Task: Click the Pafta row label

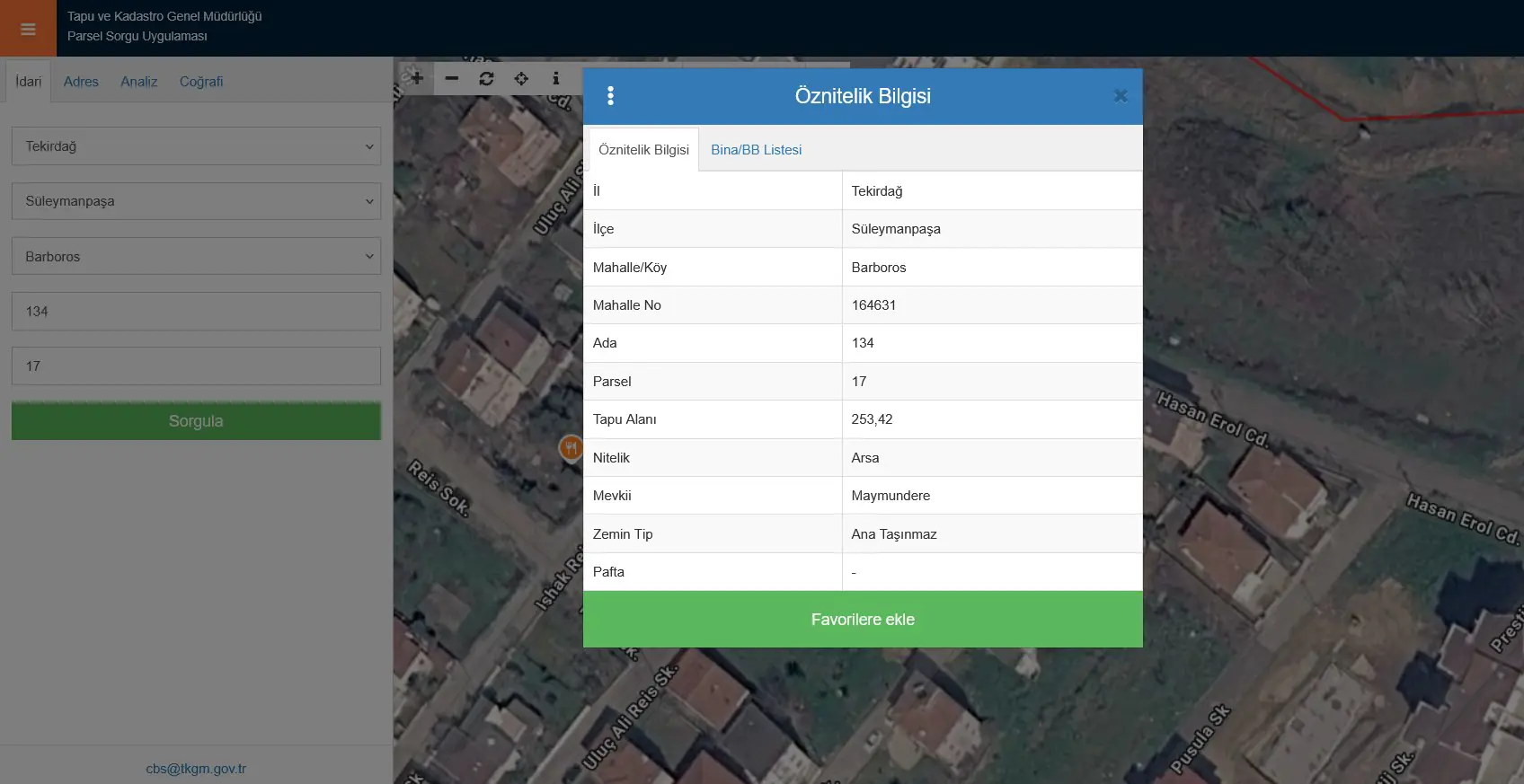Action: tap(608, 572)
